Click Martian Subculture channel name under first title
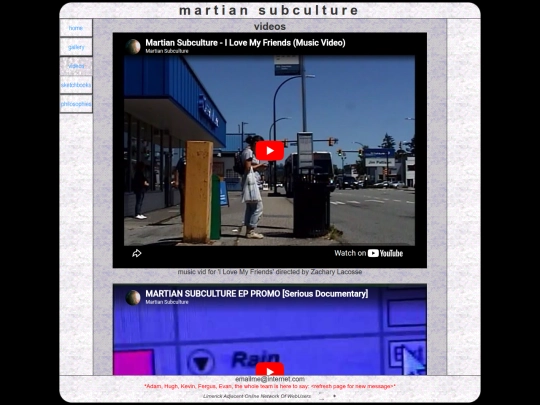 click(167, 51)
